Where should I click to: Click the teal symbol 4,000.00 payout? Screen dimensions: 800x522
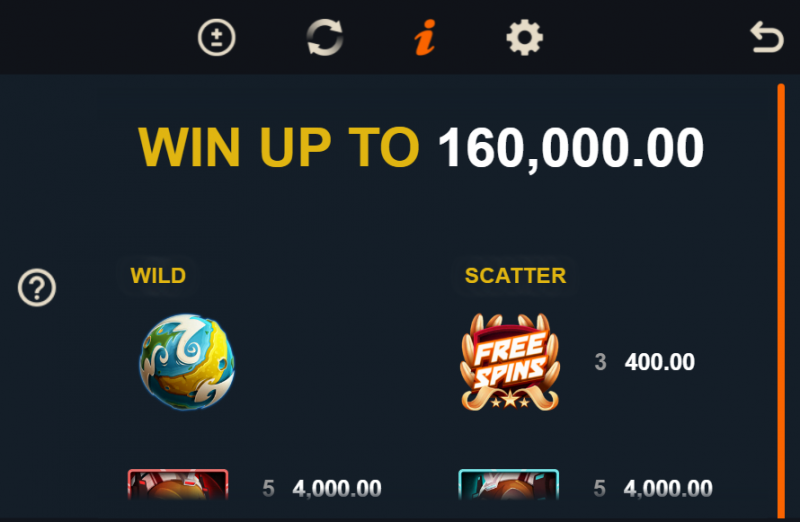668,489
